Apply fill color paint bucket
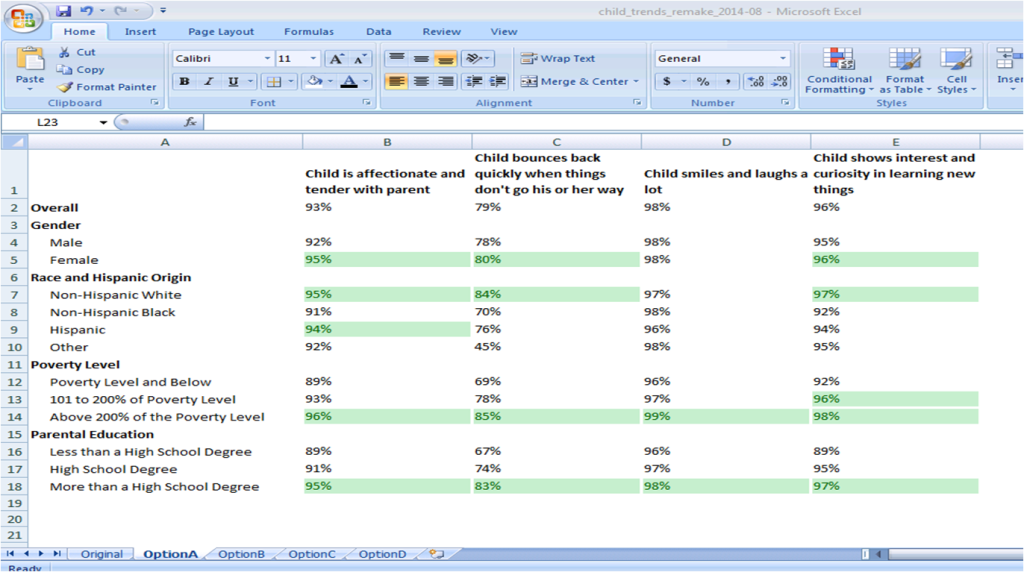The height and width of the screenshot is (572, 1024). (315, 82)
